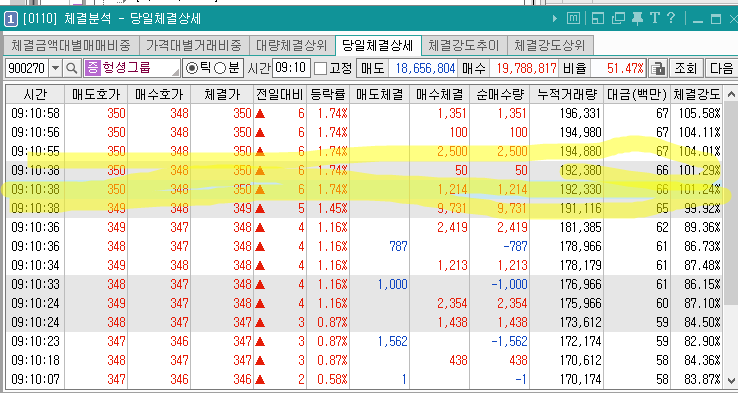Image resolution: width=738 pixels, height=393 pixels.
Task: Click the 매수호가 column header
Action: point(159,95)
